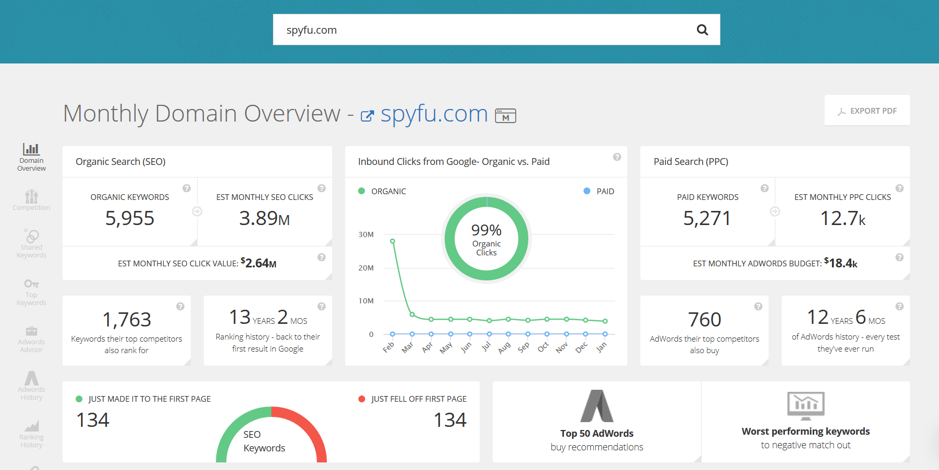Open the spyfu.com external link icon

367,116
